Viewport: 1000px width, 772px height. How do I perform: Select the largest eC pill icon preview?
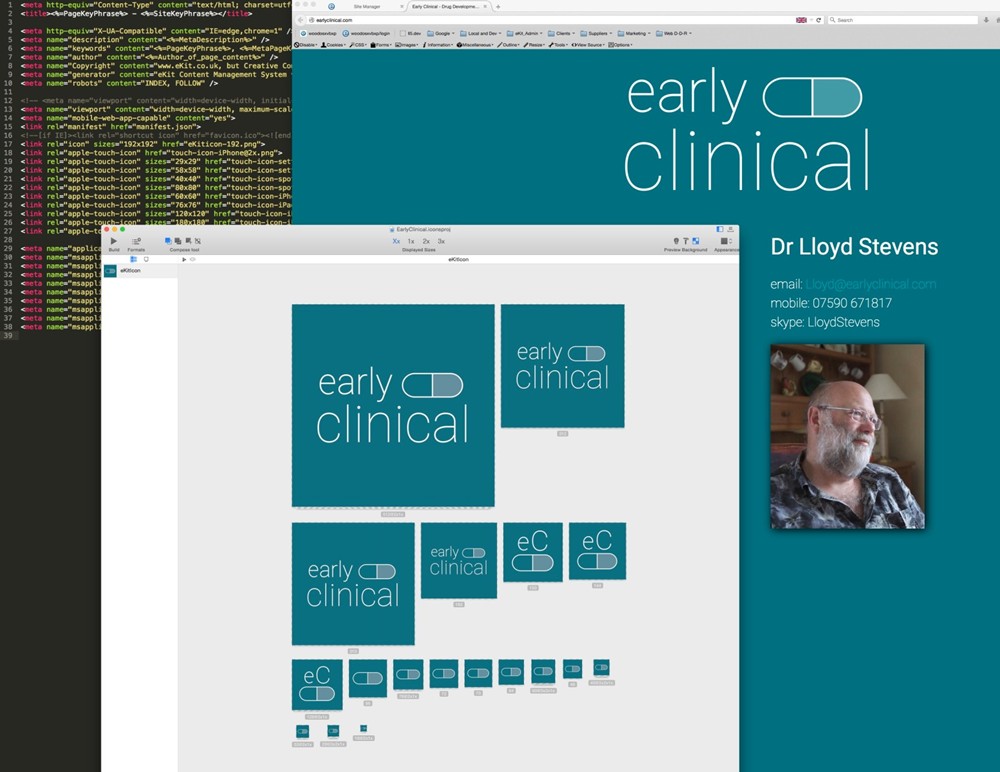click(533, 551)
